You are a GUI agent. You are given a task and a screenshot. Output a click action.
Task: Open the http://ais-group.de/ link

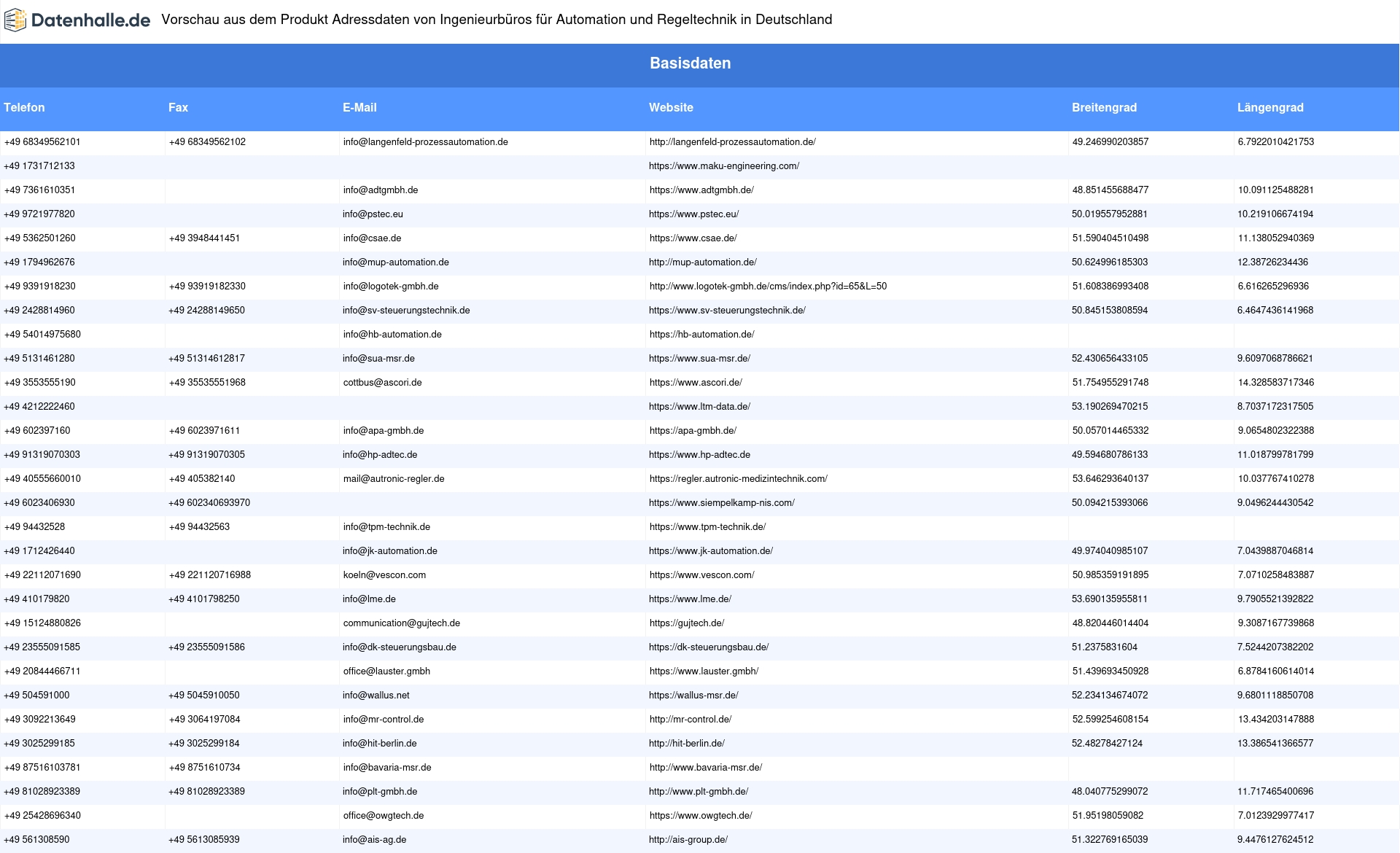click(688, 840)
